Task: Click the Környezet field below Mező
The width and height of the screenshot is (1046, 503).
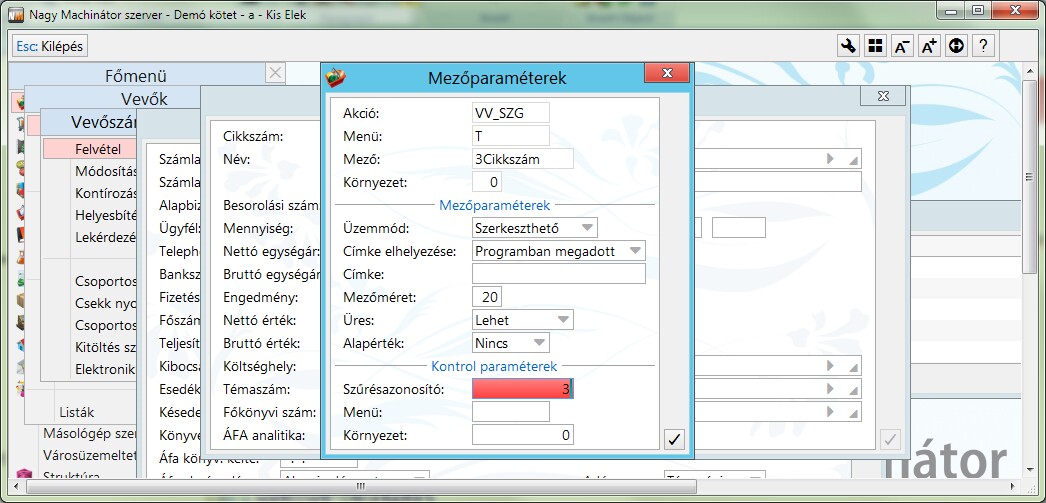Action: click(486, 182)
